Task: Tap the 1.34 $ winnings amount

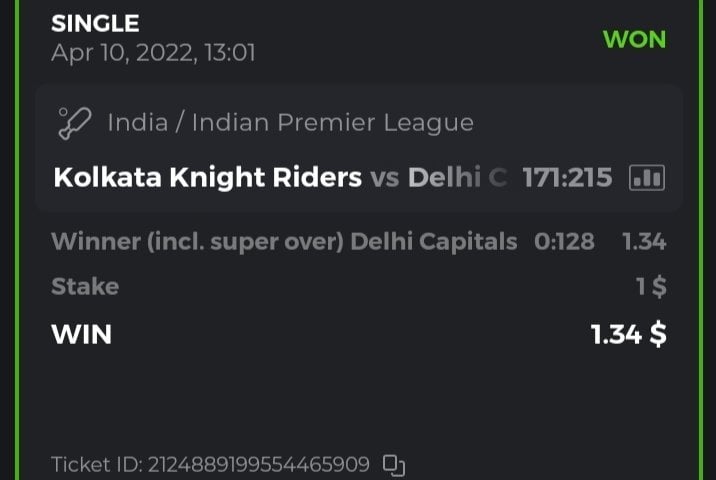Action: (628, 334)
